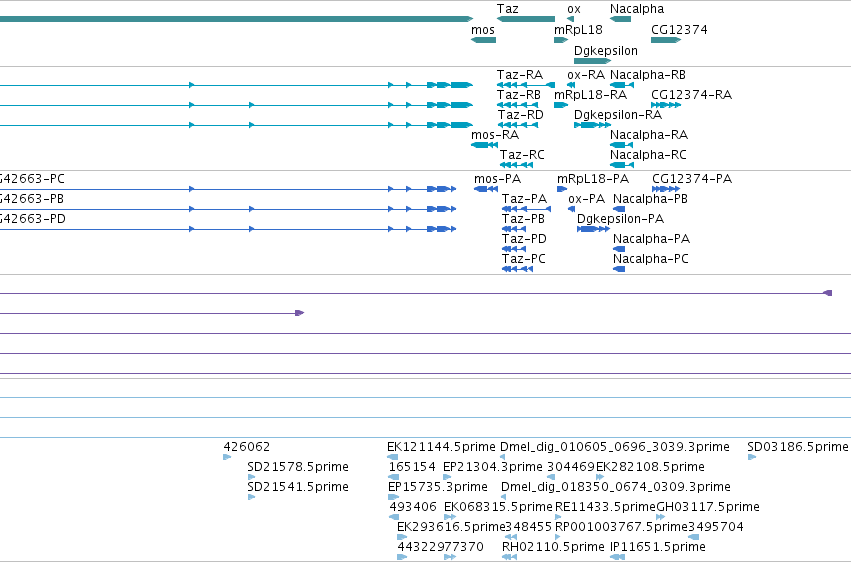The image size is (851, 562).
Task: Click the Taz-RA transcript label
Action: coord(520,74)
